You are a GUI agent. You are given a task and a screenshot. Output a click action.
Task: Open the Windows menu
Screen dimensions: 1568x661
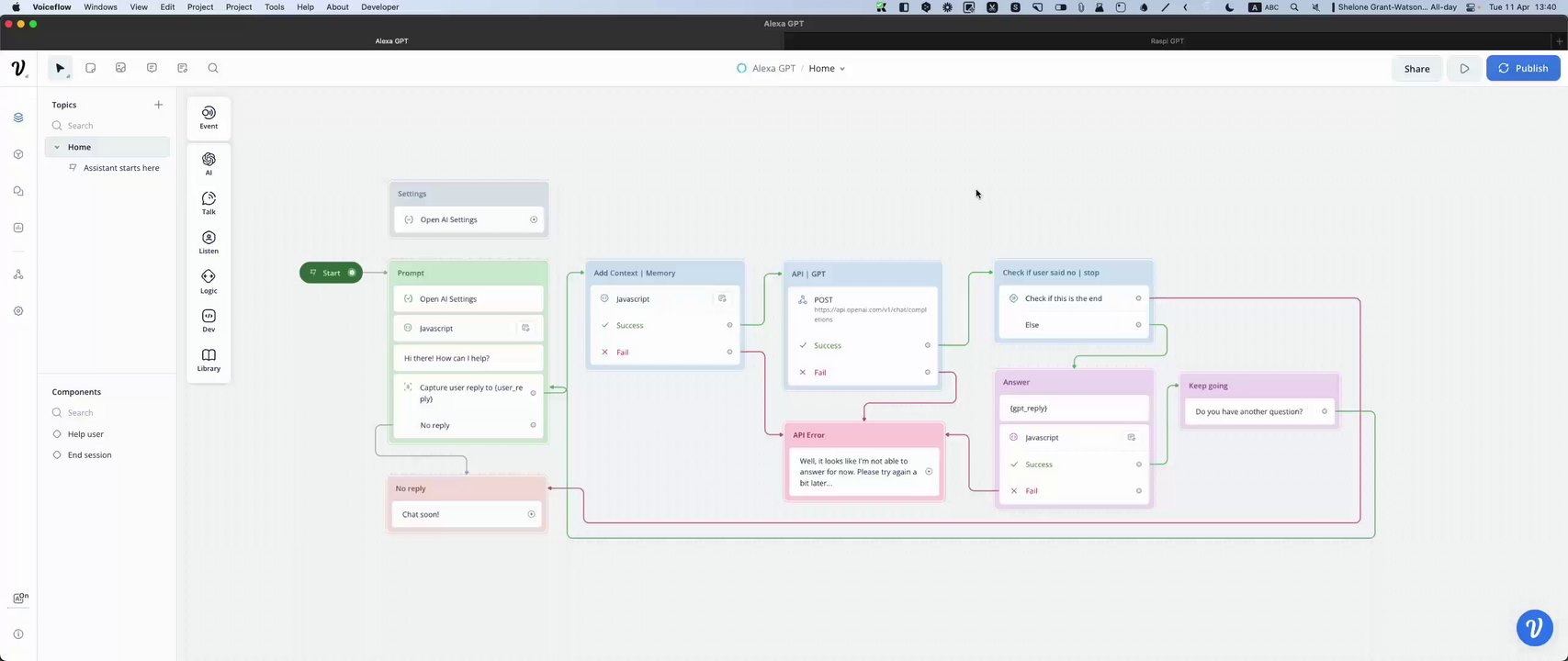pos(100,6)
